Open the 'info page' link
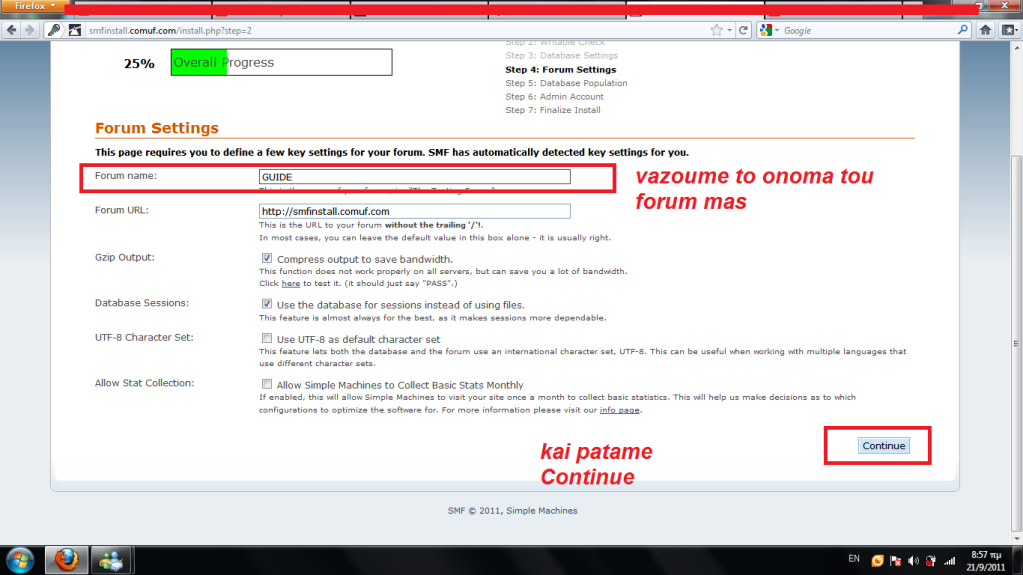This screenshot has width=1023, height=575. click(620, 410)
